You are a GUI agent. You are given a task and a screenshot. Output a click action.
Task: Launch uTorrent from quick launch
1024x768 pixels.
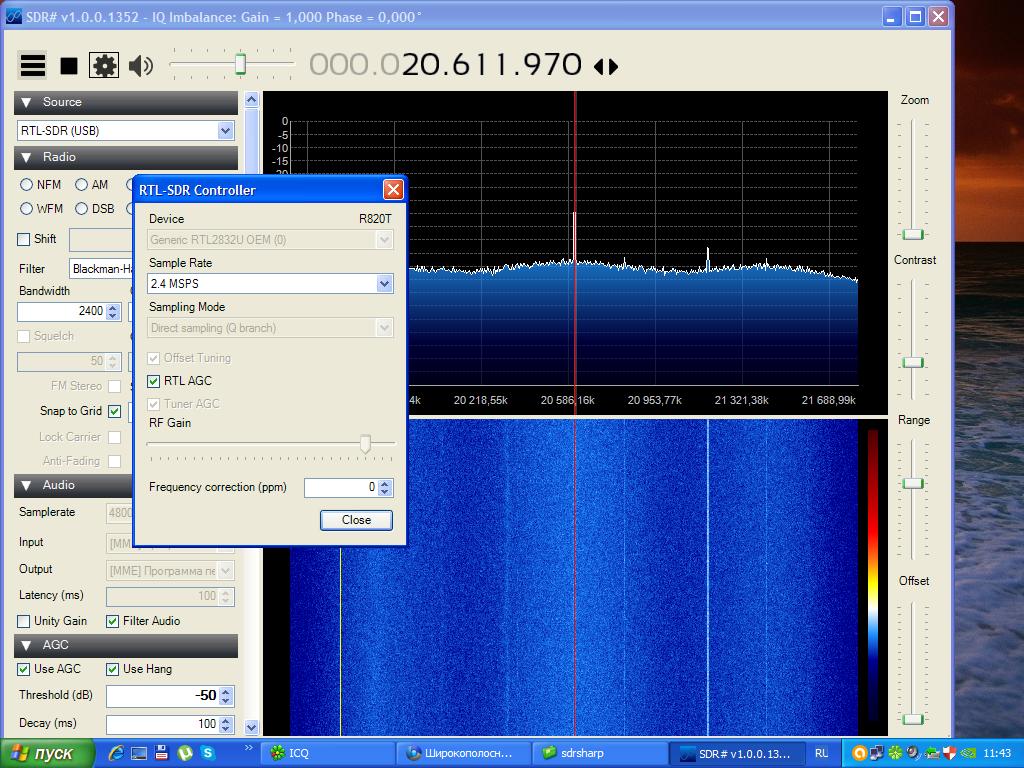[x=185, y=753]
